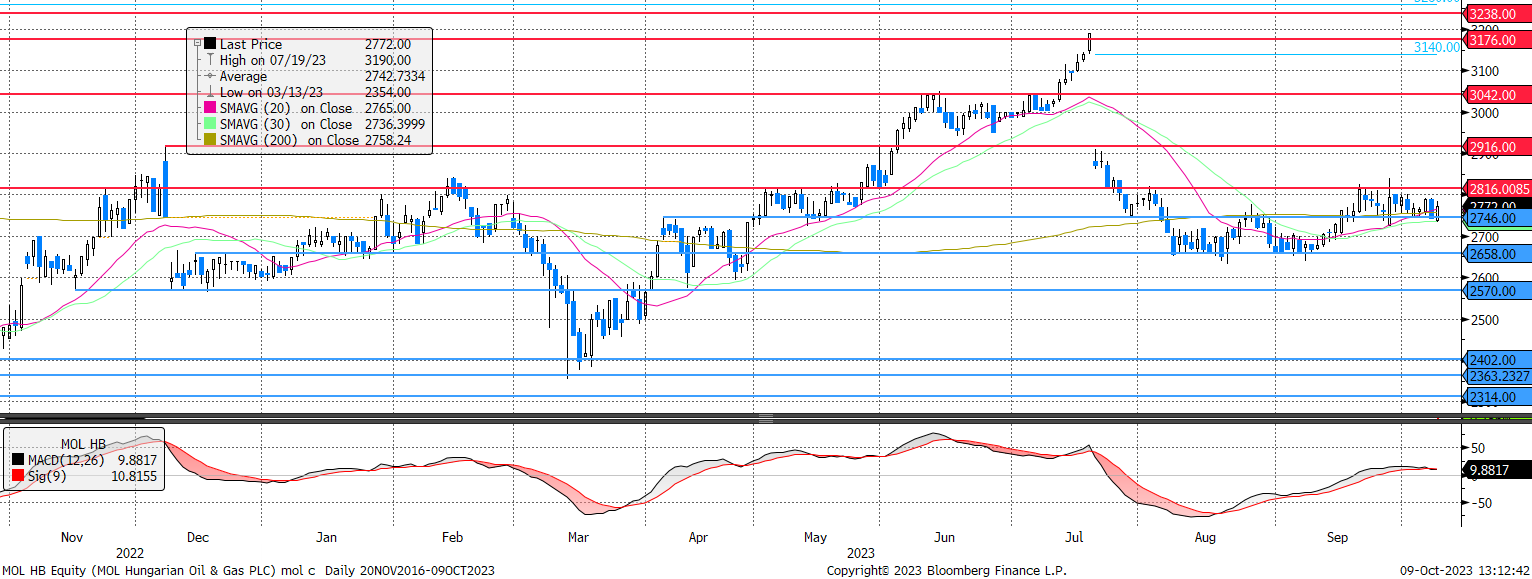Collapse the Last Price legend tree
1532x579 pixels.
(x=195, y=44)
